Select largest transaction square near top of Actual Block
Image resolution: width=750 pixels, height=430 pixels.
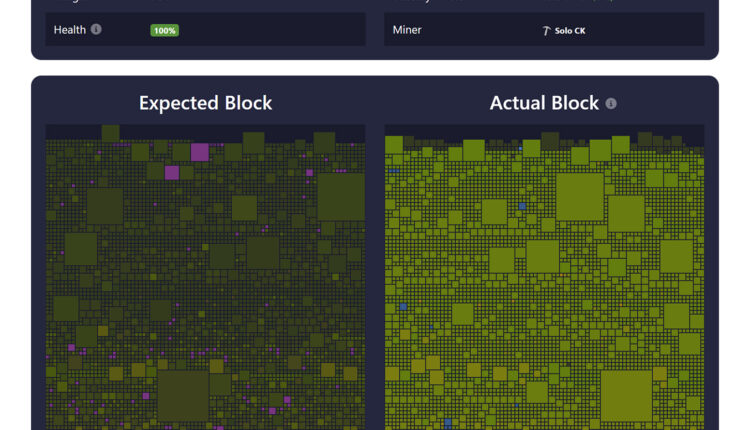pyautogui.click(x=580, y=197)
